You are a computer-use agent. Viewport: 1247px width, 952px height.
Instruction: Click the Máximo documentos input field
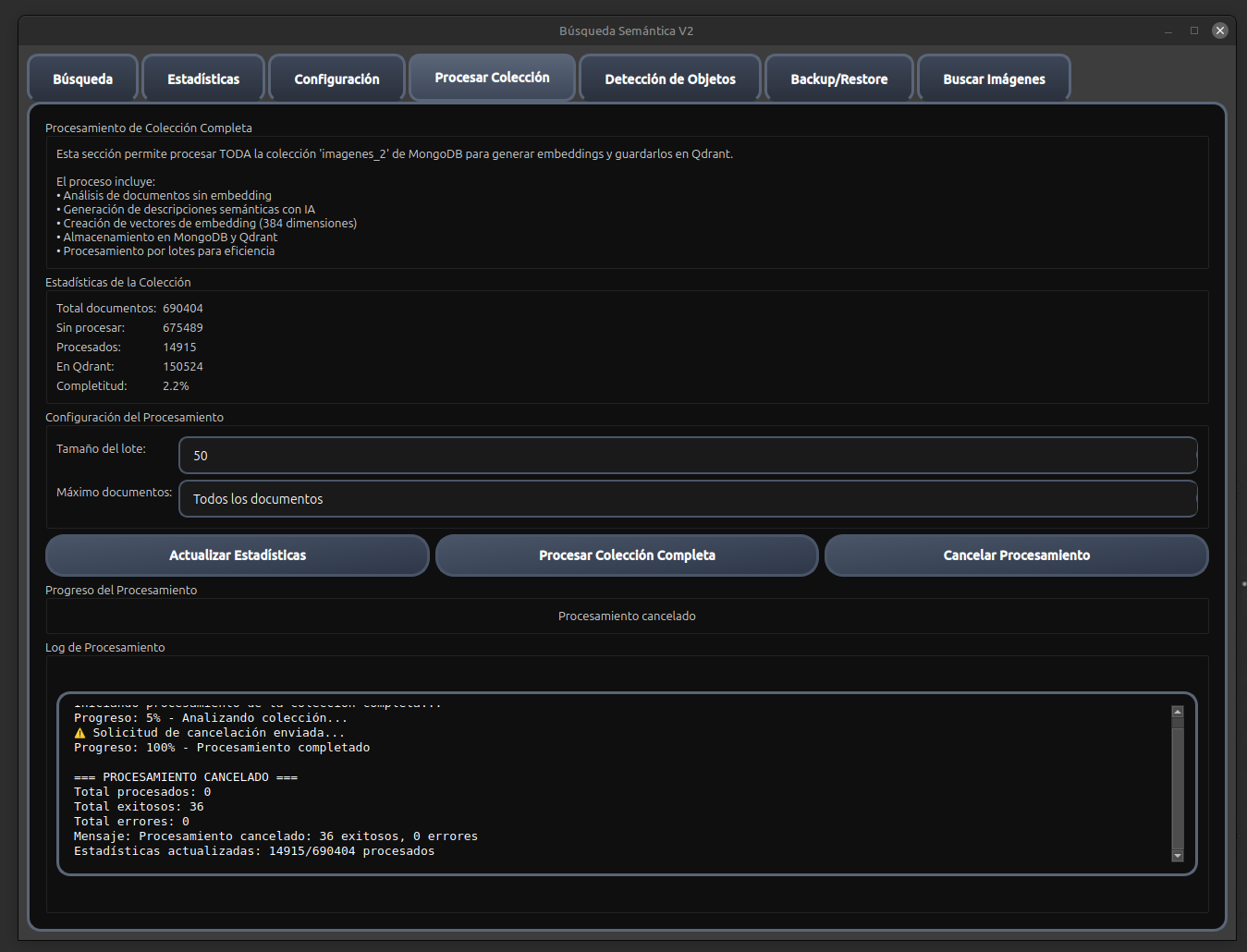pos(688,498)
